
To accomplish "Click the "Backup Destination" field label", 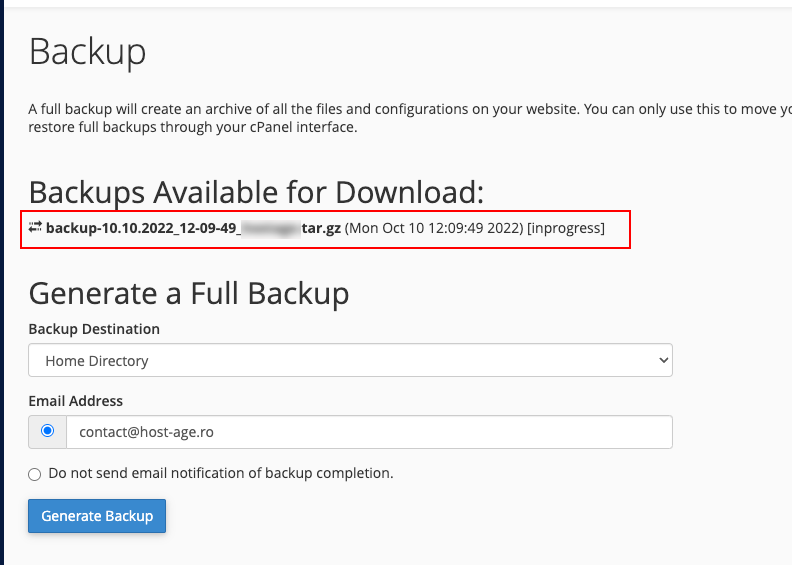I will tap(94, 329).
